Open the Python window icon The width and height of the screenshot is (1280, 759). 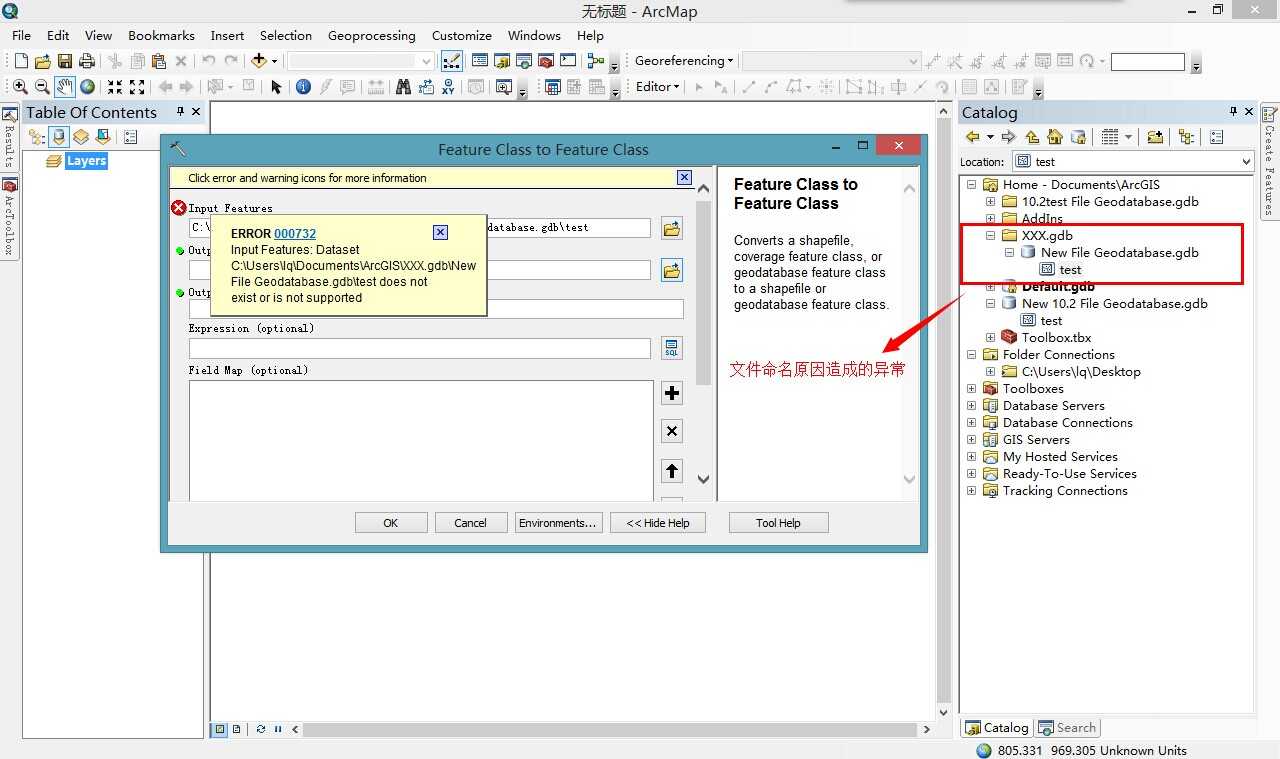click(568, 61)
